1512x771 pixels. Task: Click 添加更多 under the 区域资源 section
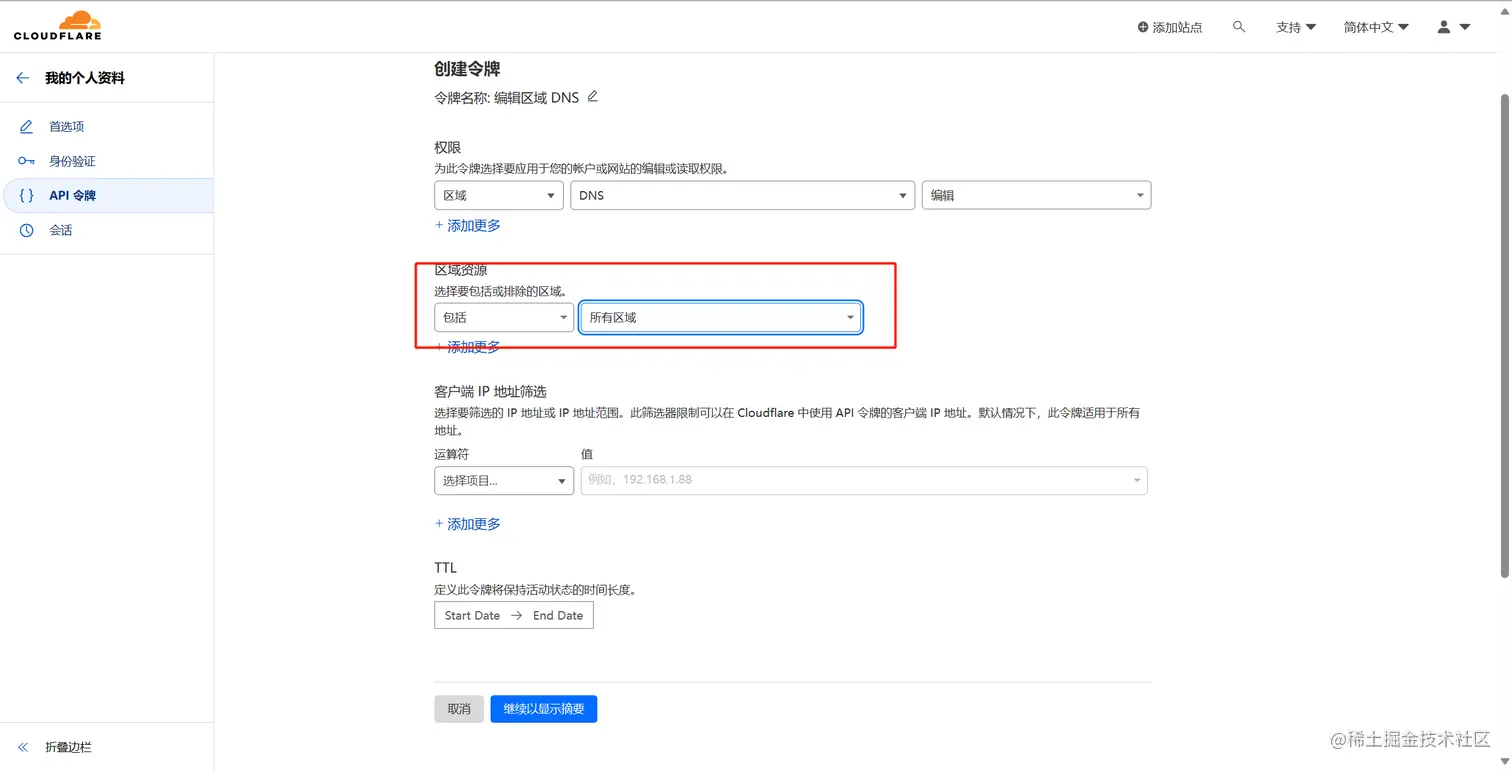[468, 347]
